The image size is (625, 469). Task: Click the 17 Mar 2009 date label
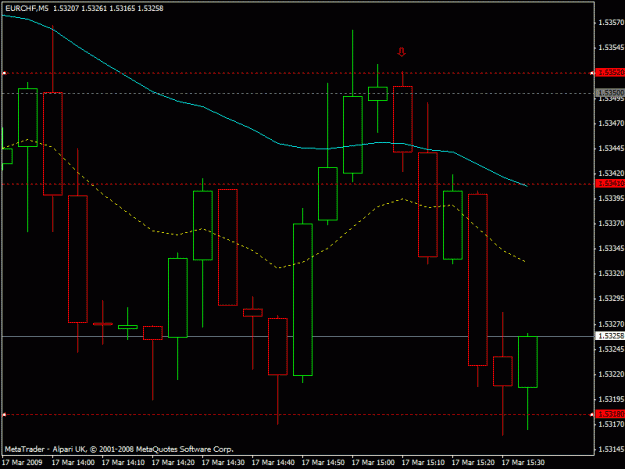[x=22, y=462]
